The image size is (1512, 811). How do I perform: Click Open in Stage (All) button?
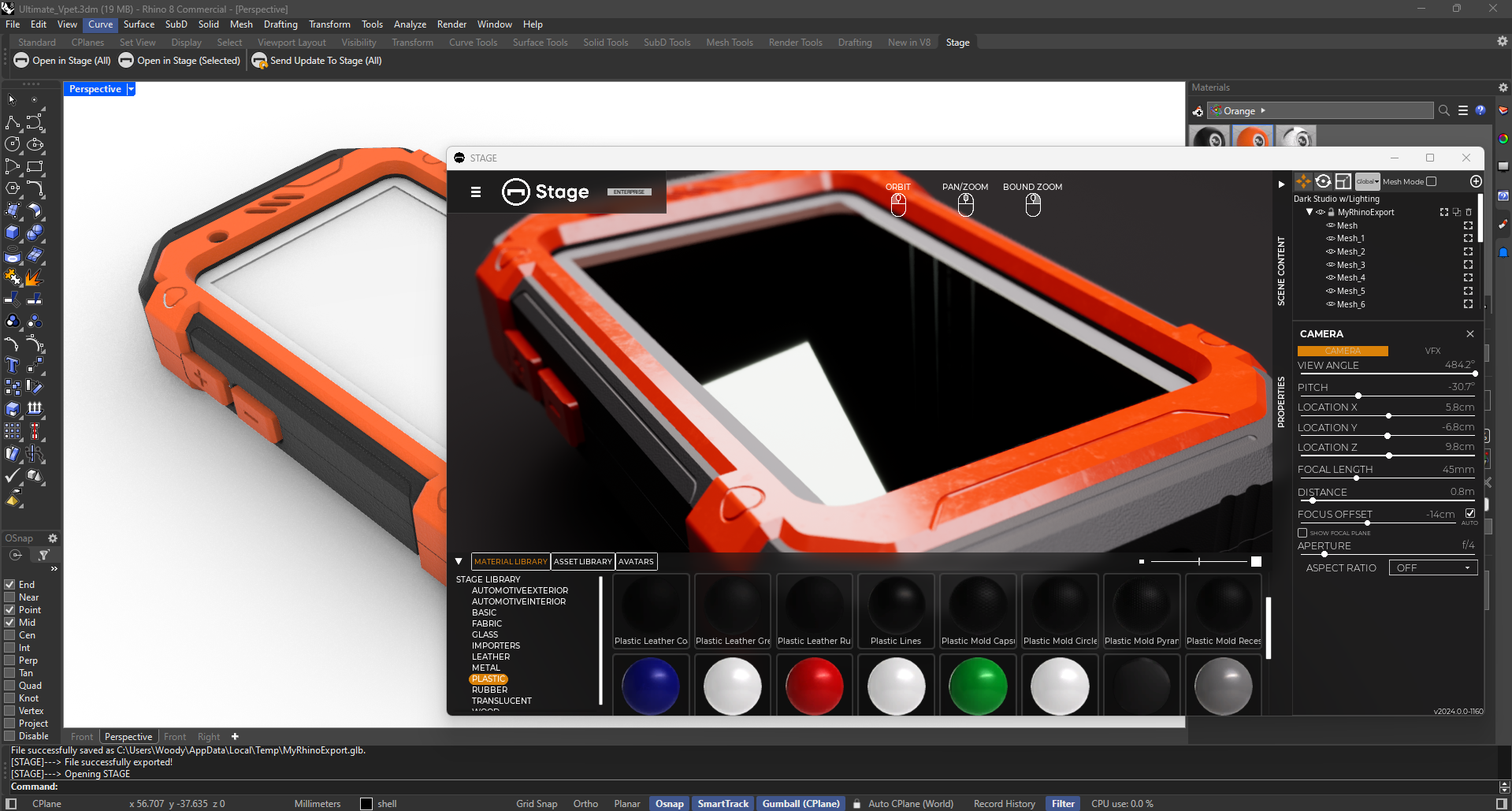pos(62,61)
